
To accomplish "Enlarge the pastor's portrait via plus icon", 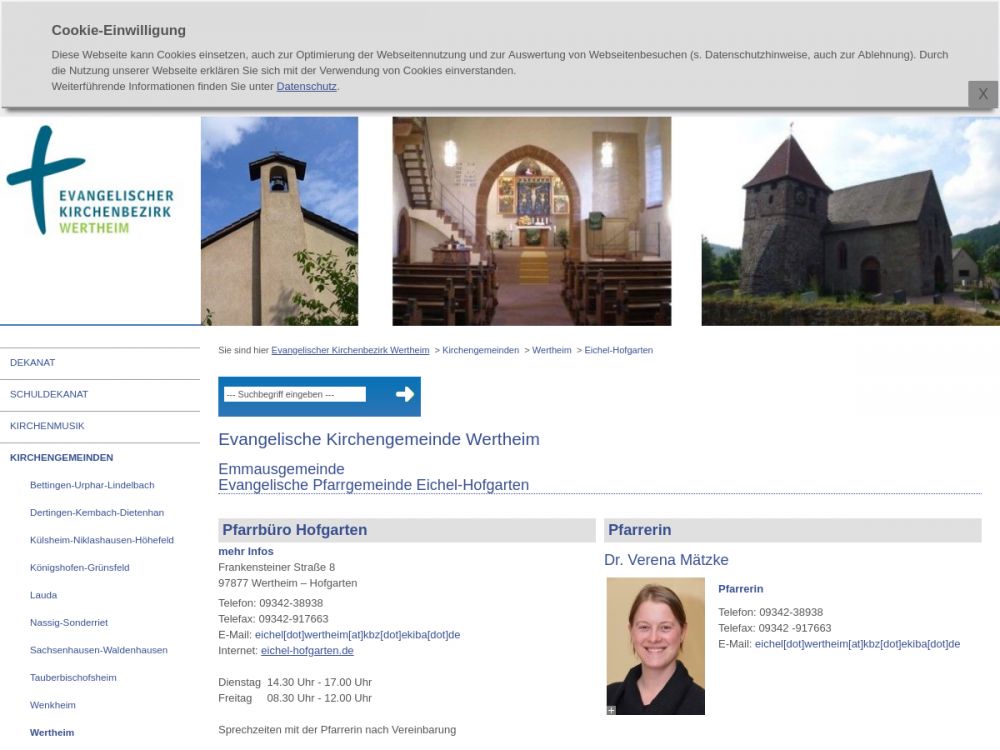I will (611, 710).
